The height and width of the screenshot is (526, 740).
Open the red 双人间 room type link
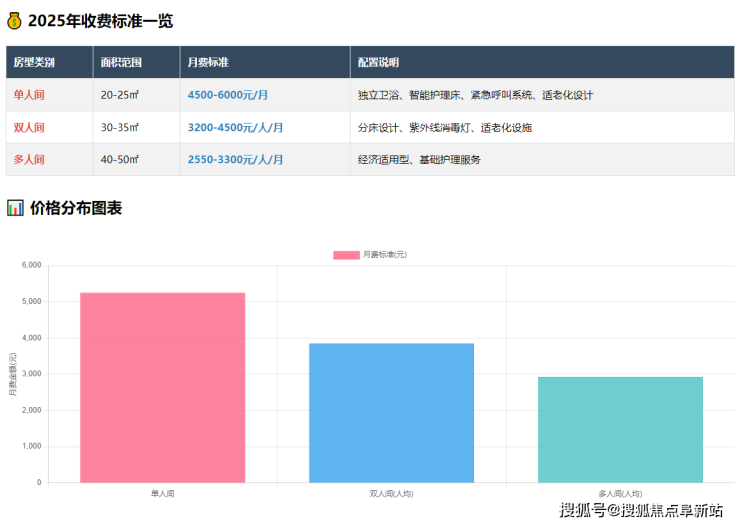click(x=28, y=128)
